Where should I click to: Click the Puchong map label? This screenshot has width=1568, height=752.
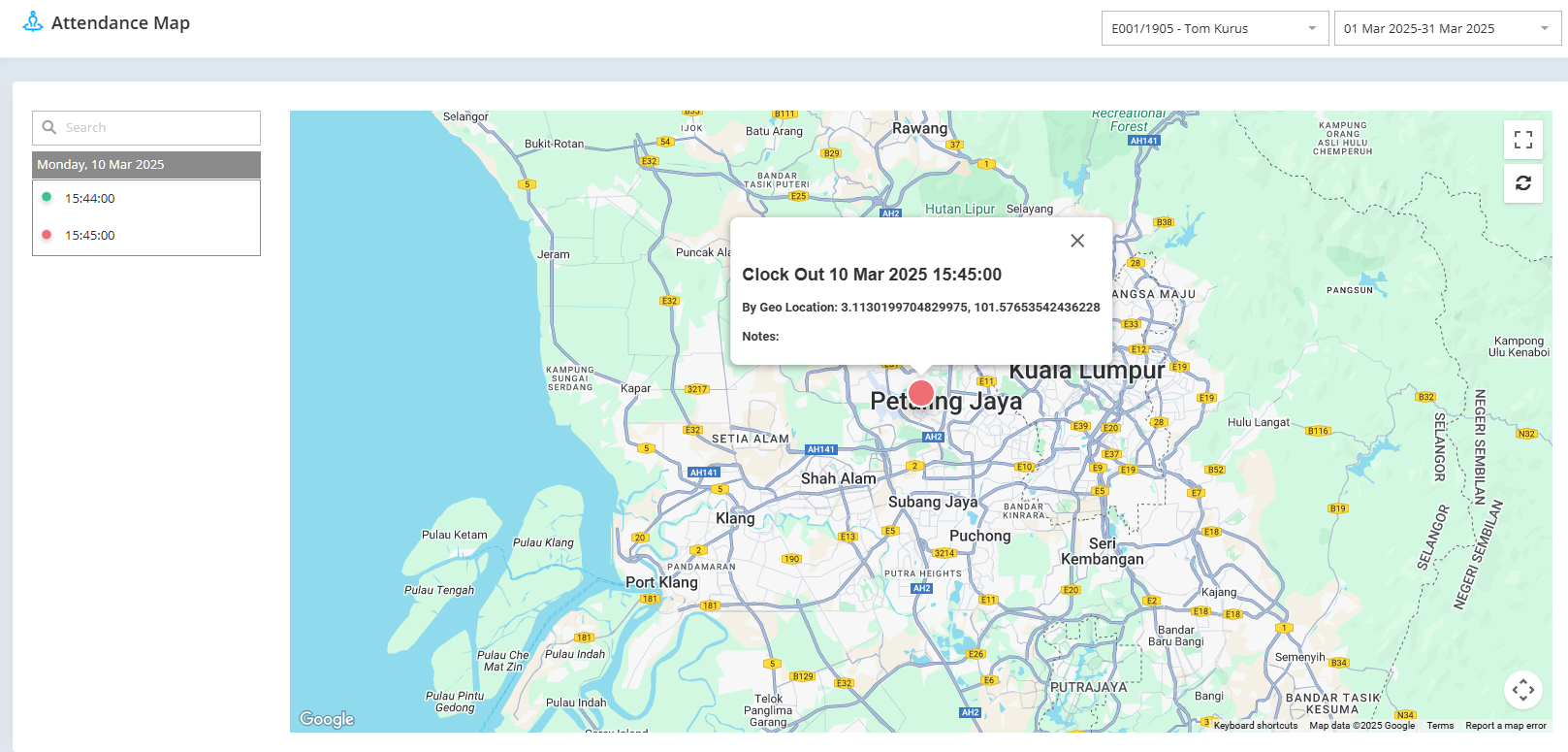pyautogui.click(x=979, y=536)
